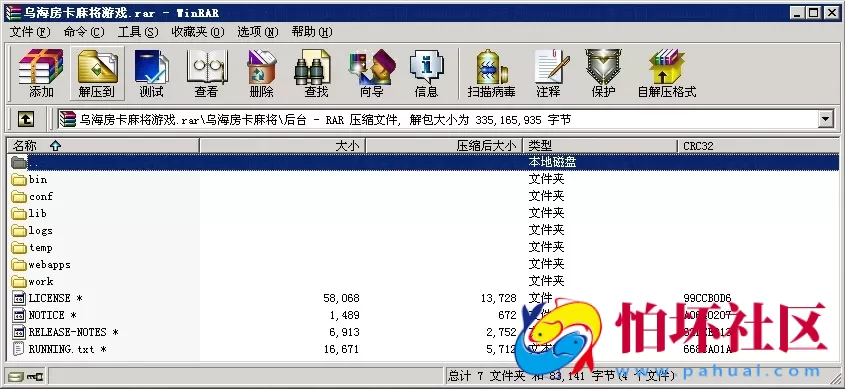Select the temp folder name

tap(41, 248)
